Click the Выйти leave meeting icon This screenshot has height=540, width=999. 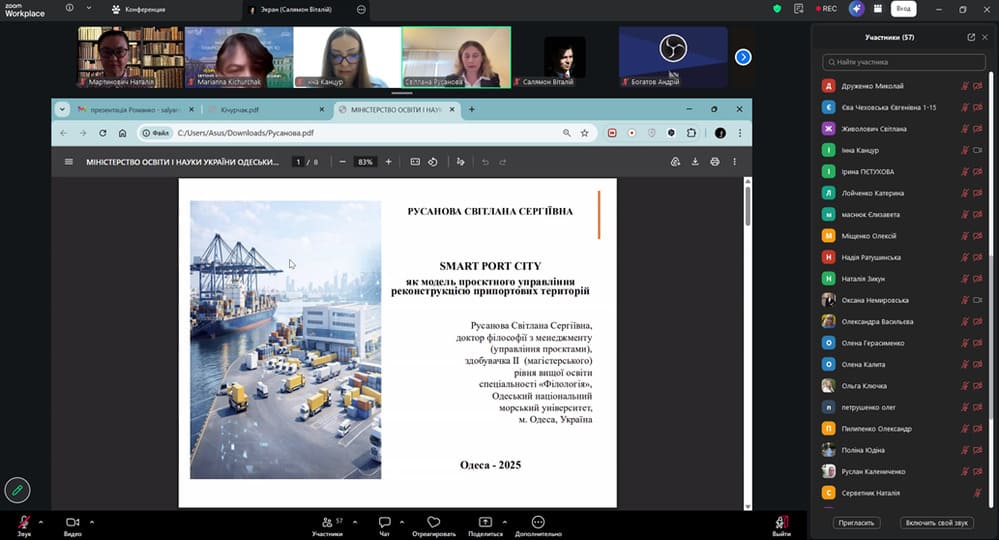pyautogui.click(x=781, y=522)
